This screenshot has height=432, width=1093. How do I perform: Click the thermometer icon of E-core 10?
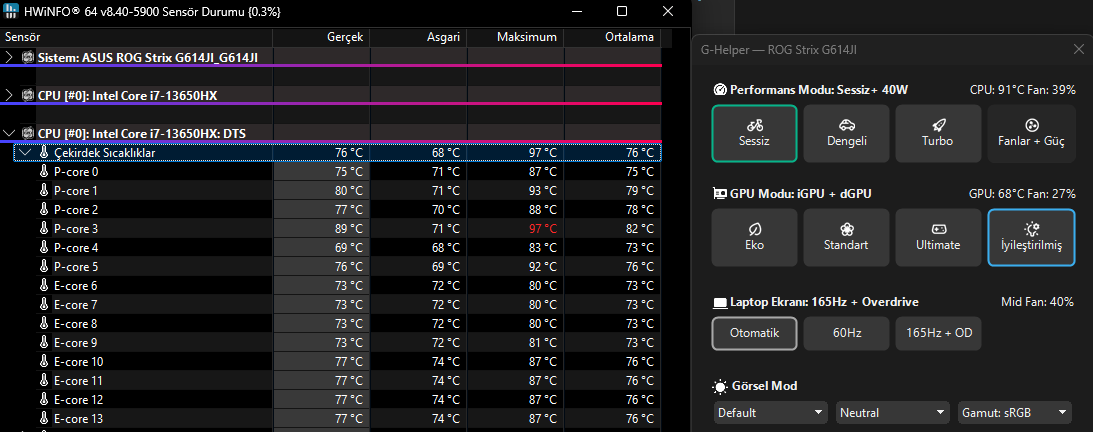[x=44, y=362]
